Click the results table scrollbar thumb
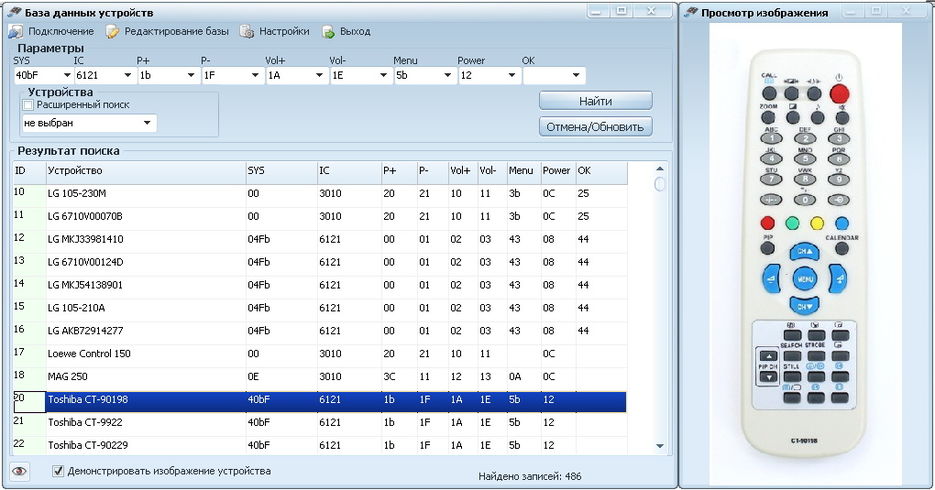The height and width of the screenshot is (490, 935). tap(660, 184)
